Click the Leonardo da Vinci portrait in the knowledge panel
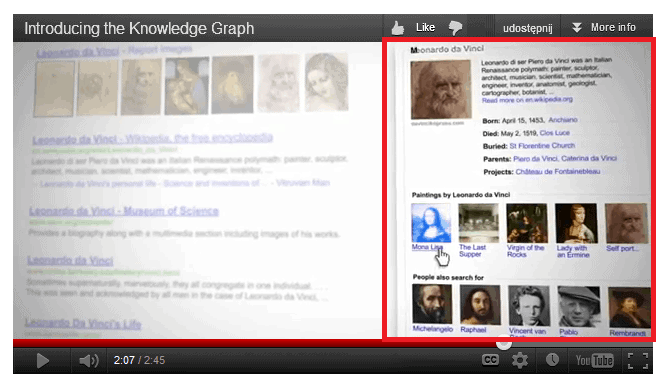 [x=441, y=89]
